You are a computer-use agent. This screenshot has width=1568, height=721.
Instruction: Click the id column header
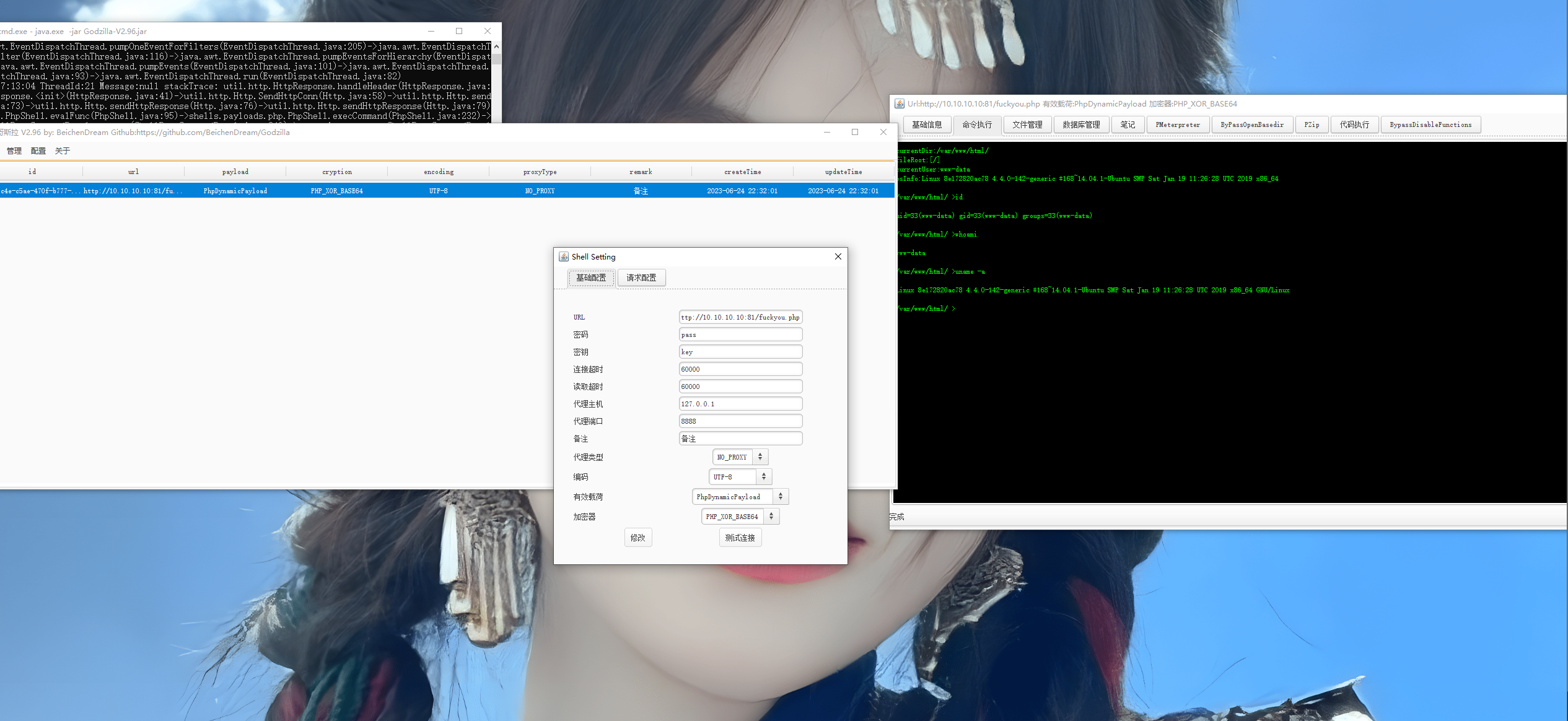tap(32, 172)
